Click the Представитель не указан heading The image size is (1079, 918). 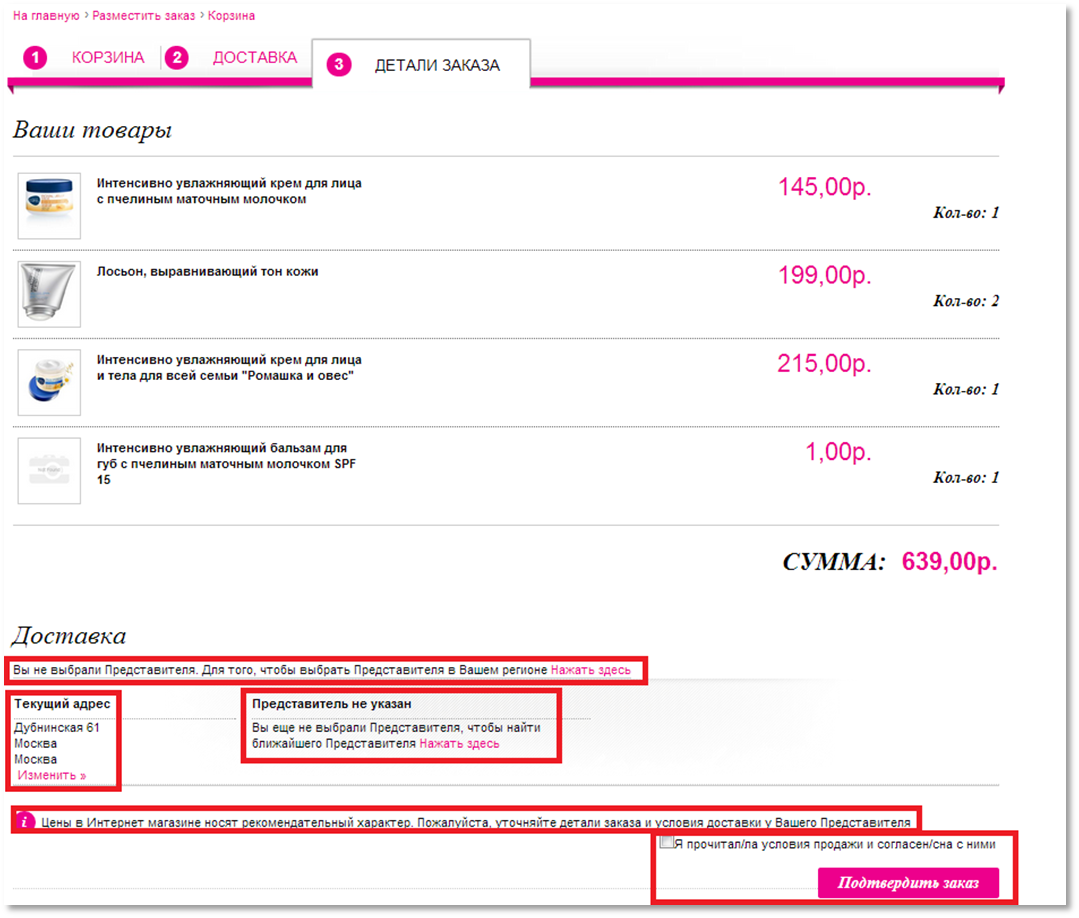click(x=332, y=704)
